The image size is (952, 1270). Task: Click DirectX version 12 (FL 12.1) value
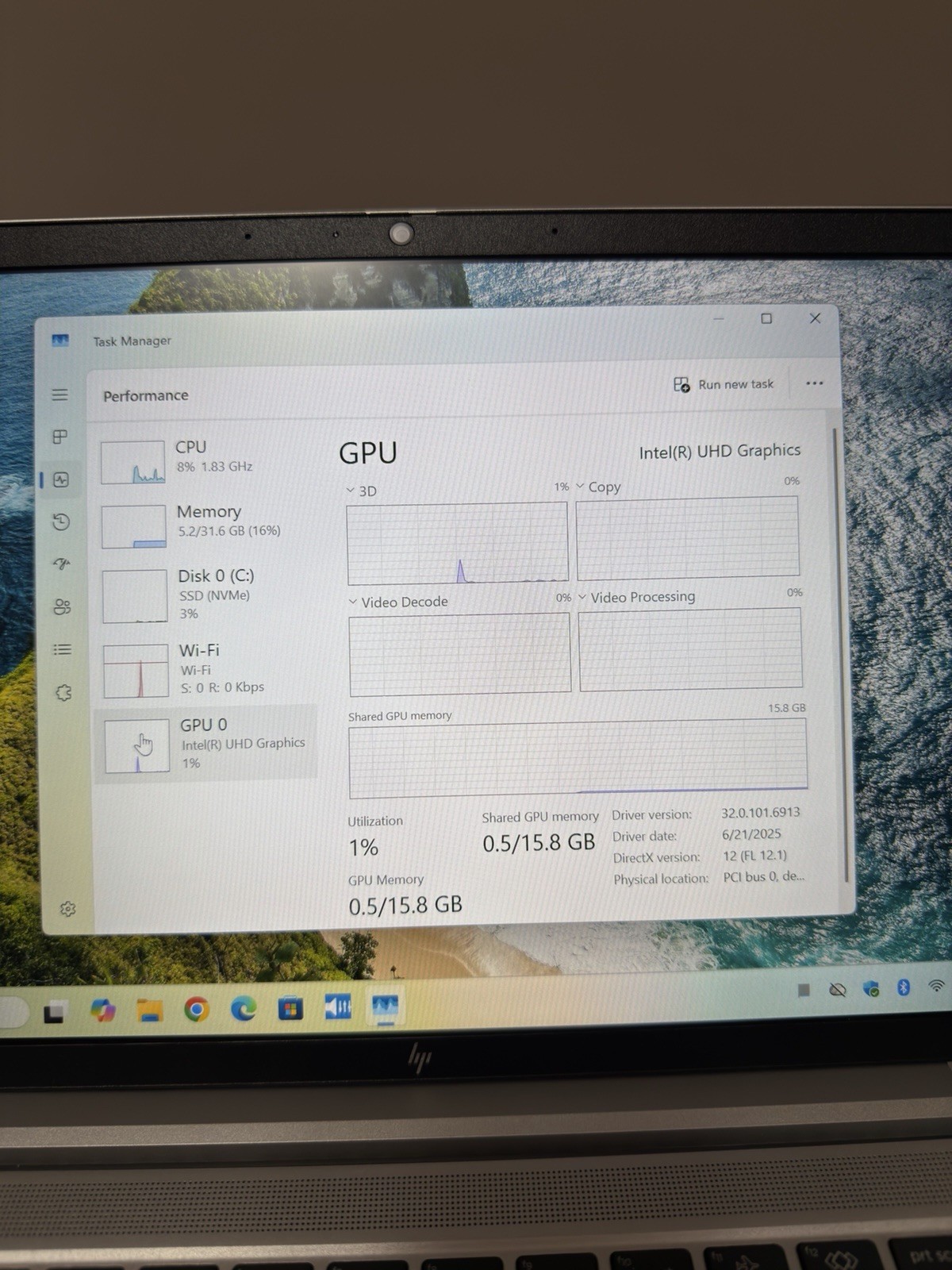[x=754, y=856]
